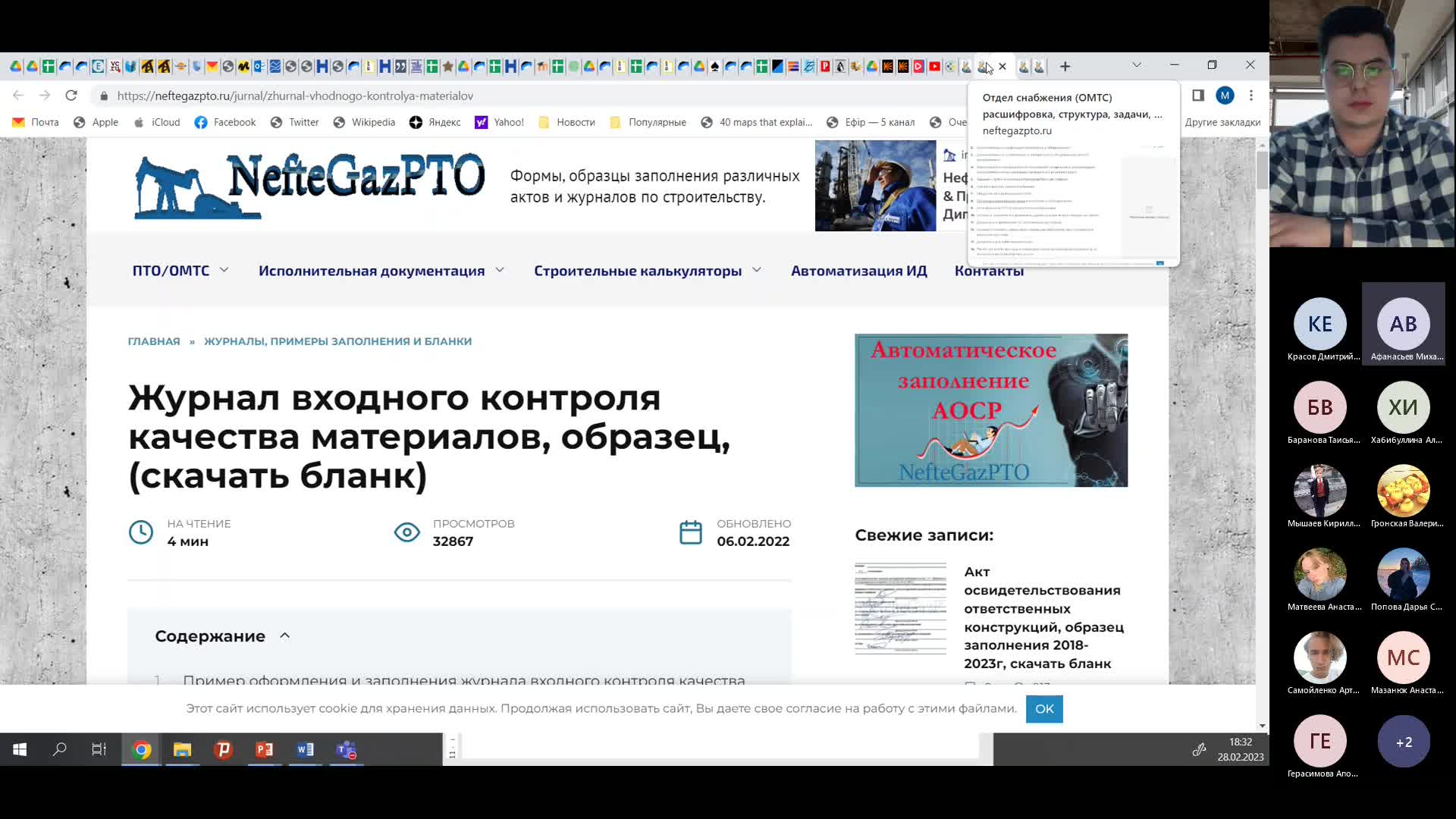
Task: Select participant Хабибуллина avatar
Action: click(1403, 407)
